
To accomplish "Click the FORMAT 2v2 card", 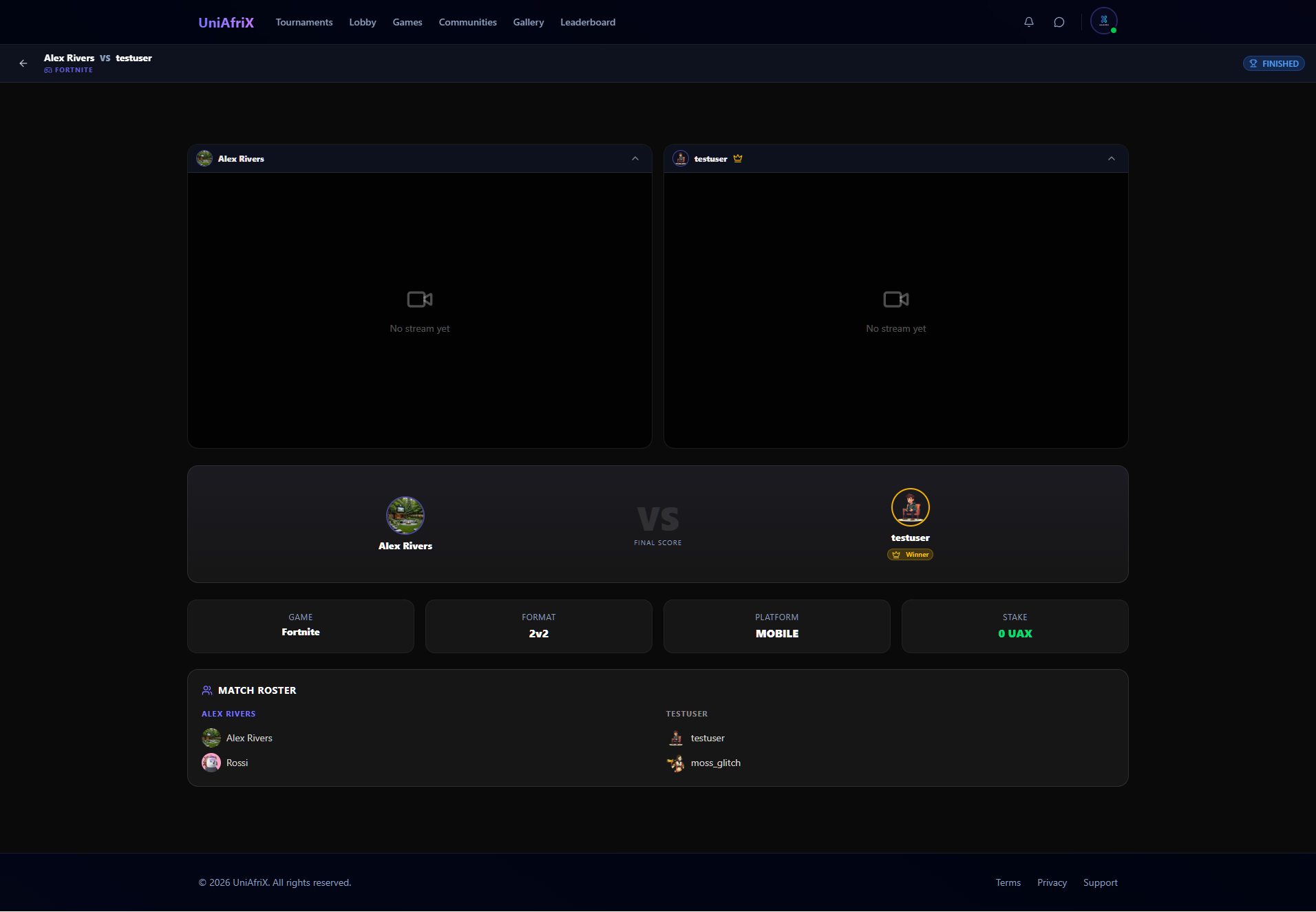I will click(x=539, y=626).
